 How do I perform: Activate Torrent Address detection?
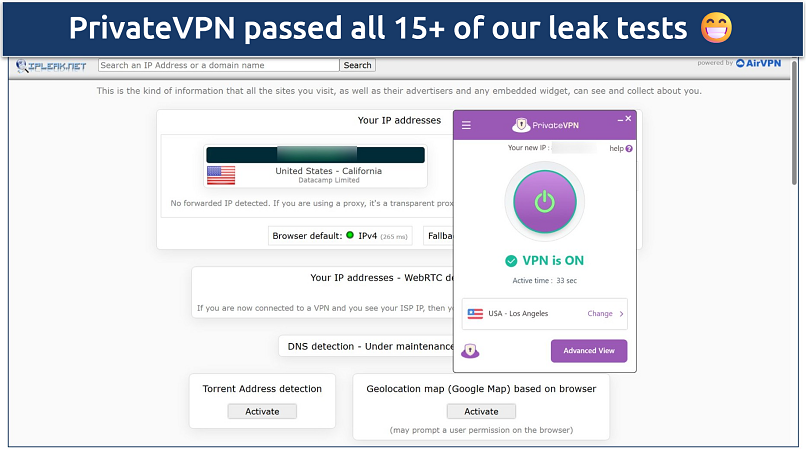point(262,411)
